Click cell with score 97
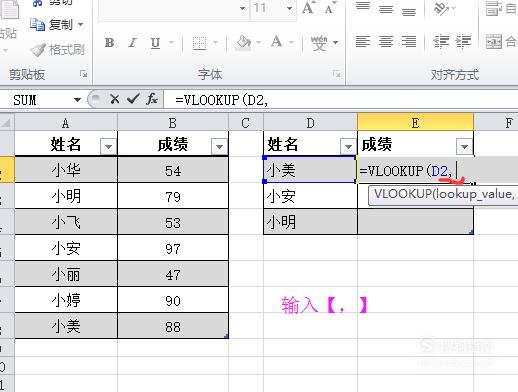518x392 pixels. (173, 248)
